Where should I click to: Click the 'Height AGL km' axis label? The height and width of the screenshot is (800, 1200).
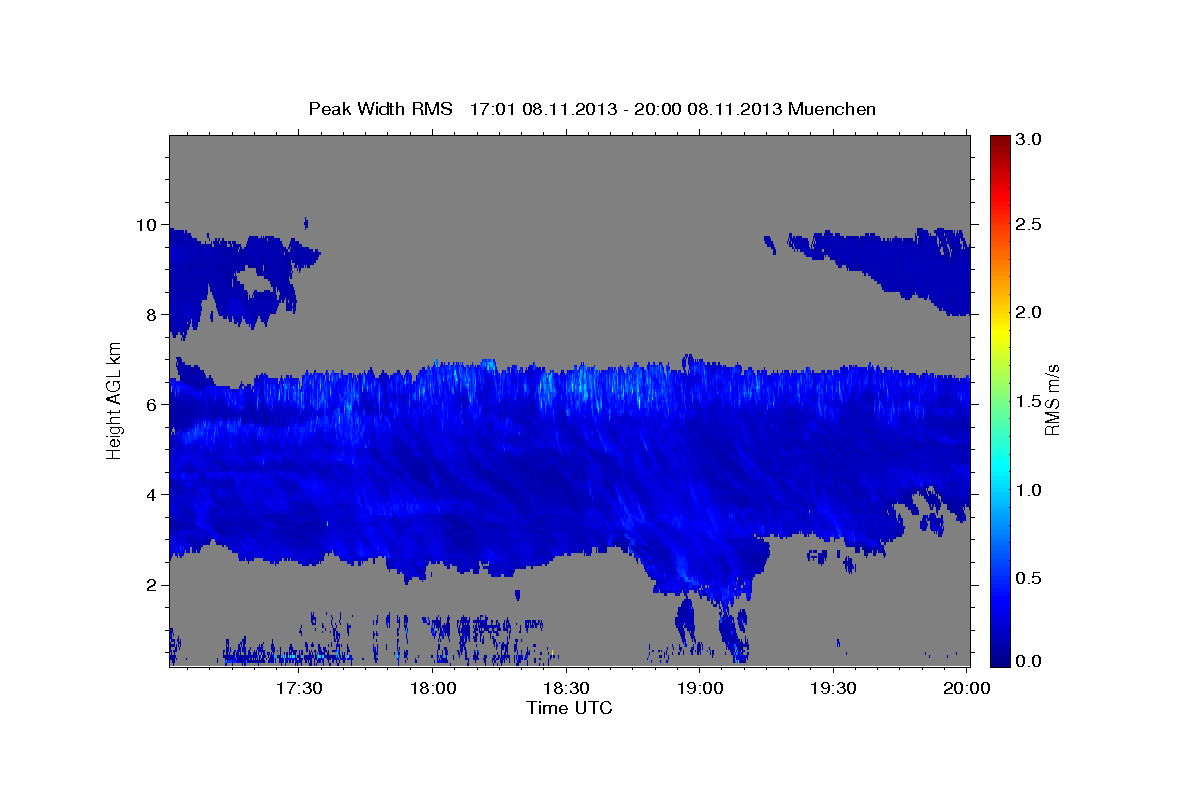tap(115, 400)
